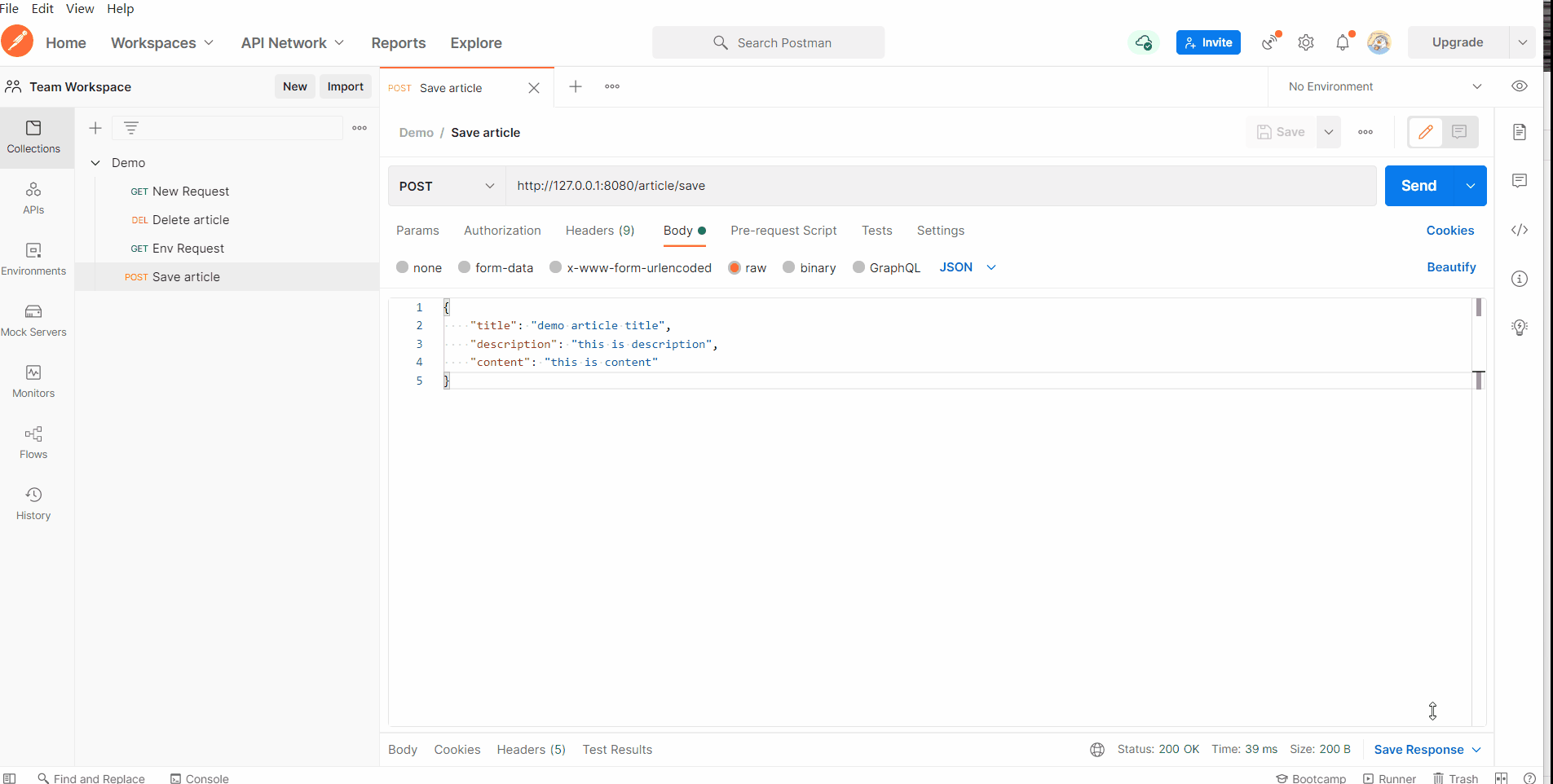
Task: Collapse the Demo collection
Action: point(96,162)
